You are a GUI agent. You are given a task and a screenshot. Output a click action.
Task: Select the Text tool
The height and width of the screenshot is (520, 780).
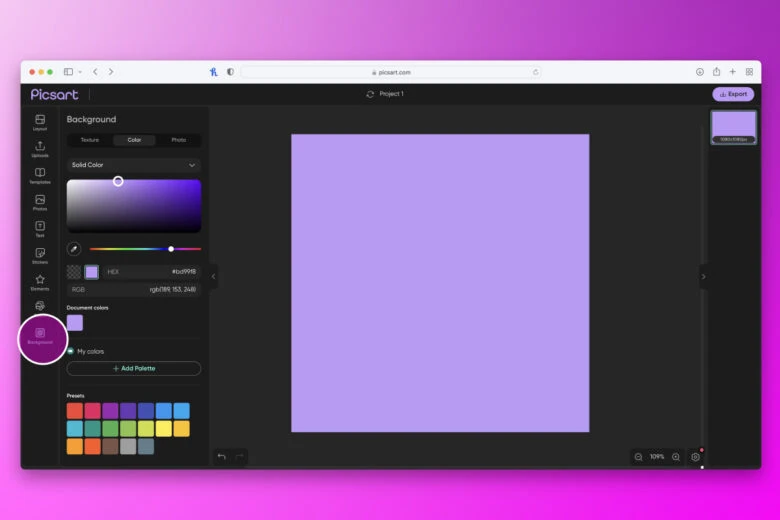coord(40,228)
